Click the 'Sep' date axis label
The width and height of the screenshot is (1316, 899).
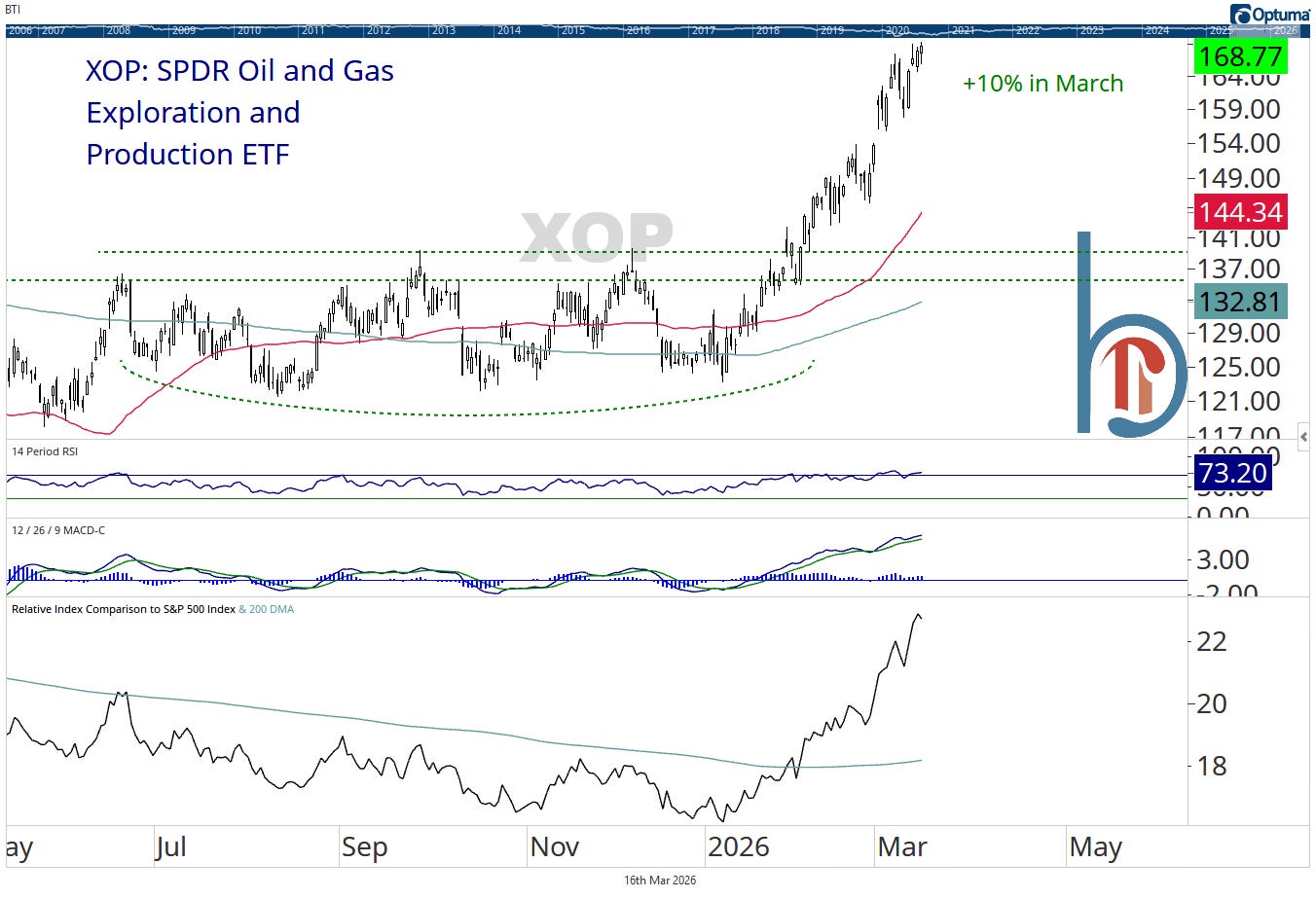tap(364, 847)
